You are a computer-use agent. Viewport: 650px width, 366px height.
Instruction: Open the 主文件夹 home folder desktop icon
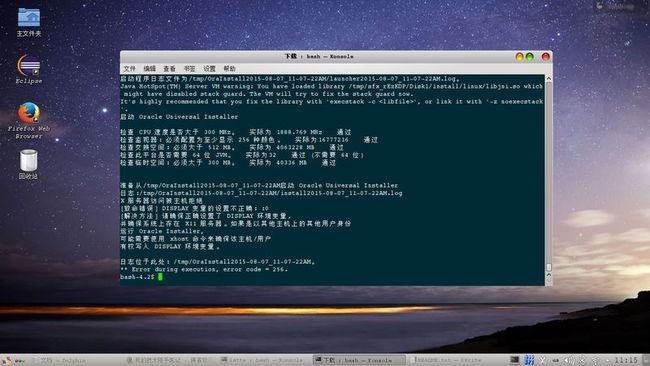[x=29, y=22]
